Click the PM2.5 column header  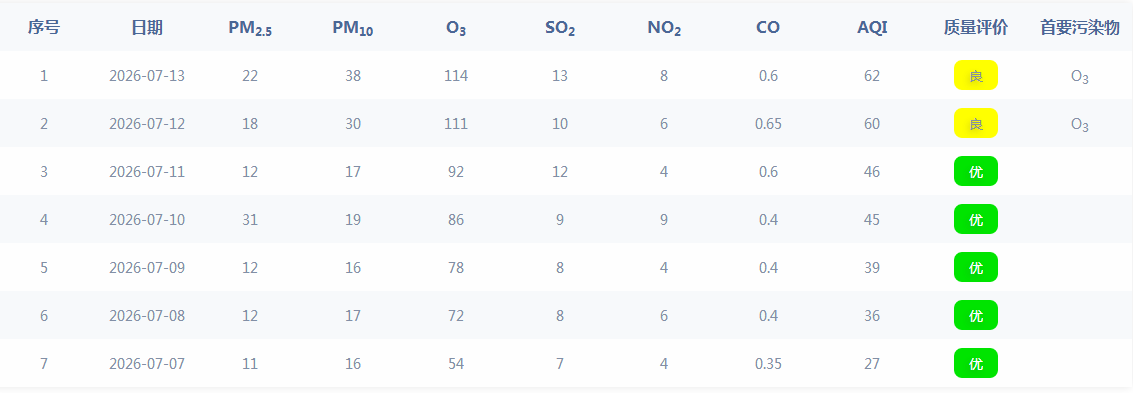pos(250,28)
